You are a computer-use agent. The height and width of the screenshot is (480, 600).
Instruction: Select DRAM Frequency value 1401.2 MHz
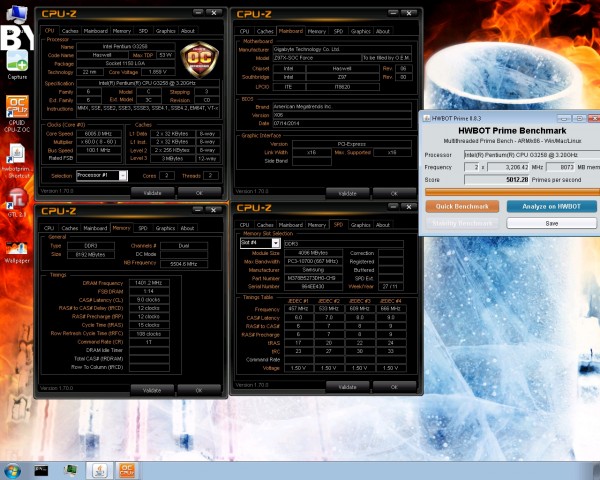coord(149,283)
